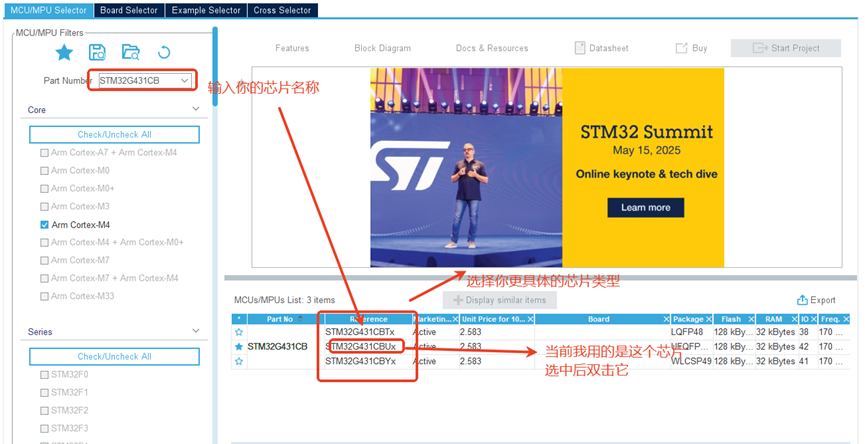Open the load saved search folder icon

pyautogui.click(x=131, y=52)
